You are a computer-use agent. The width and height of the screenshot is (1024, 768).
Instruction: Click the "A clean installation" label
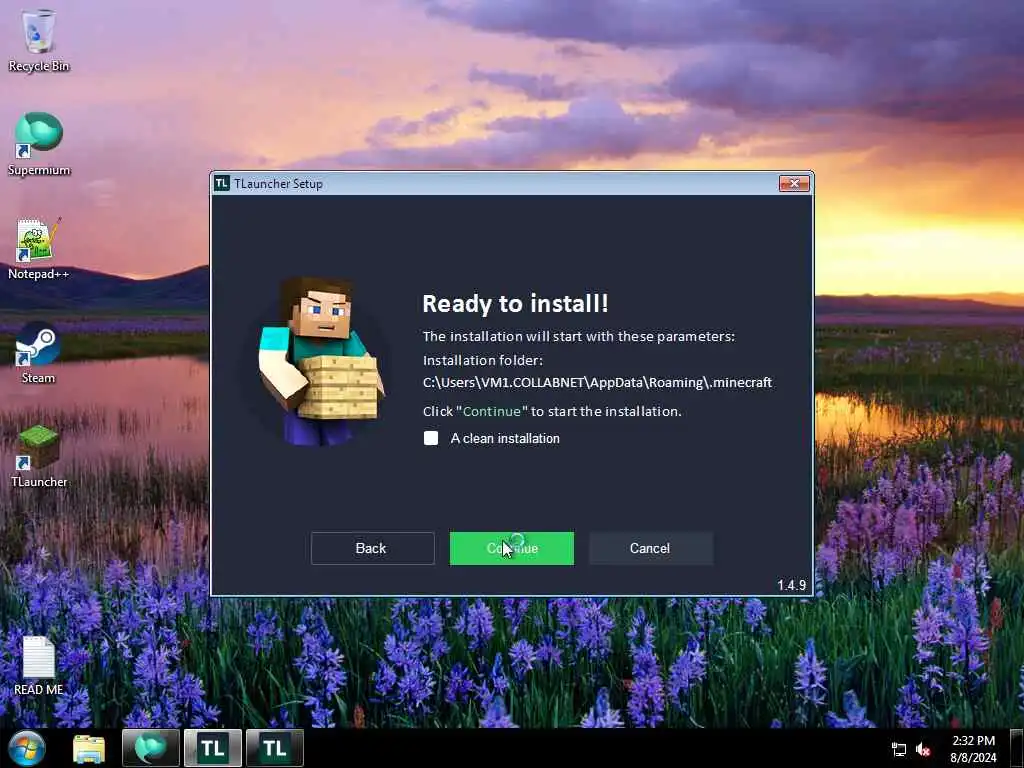[x=505, y=438]
